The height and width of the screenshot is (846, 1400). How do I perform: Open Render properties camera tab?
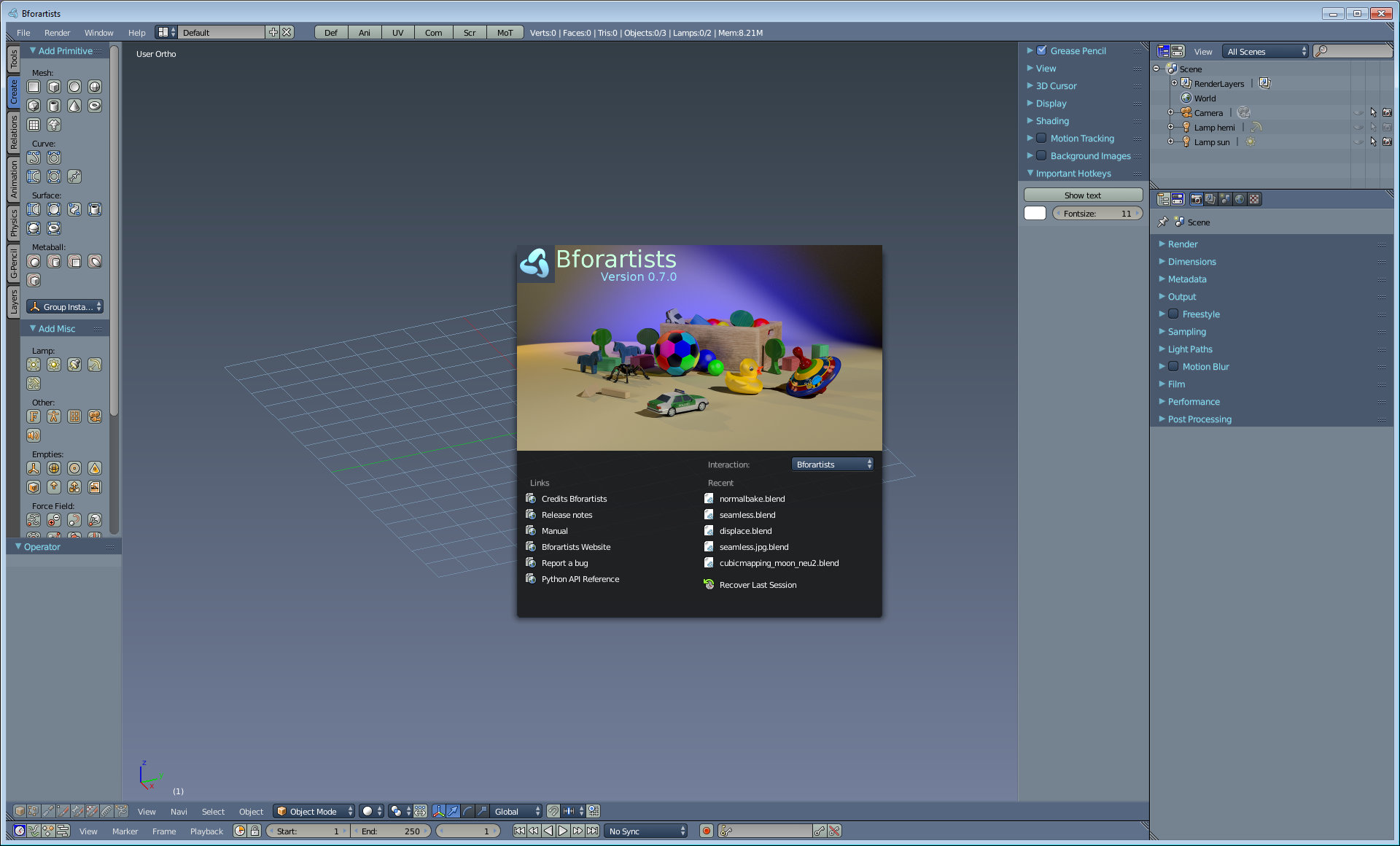click(x=1196, y=199)
